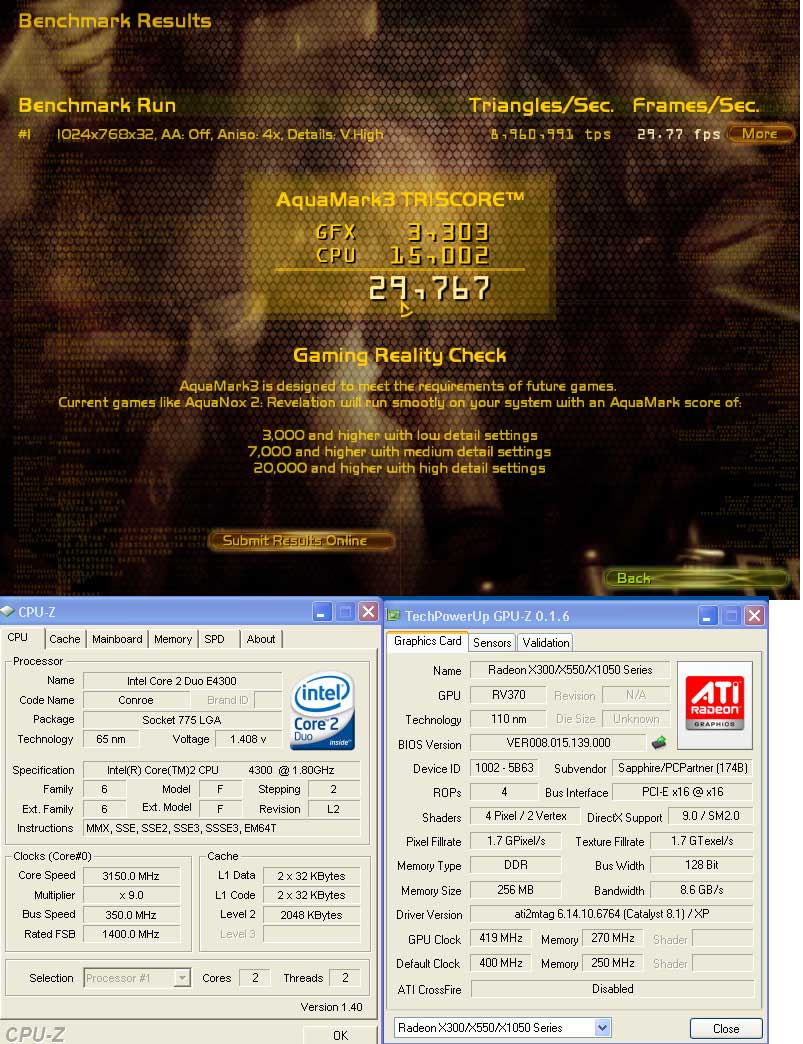Click the benchmark run #1 settings line
The image size is (803, 1044).
(x=220, y=134)
